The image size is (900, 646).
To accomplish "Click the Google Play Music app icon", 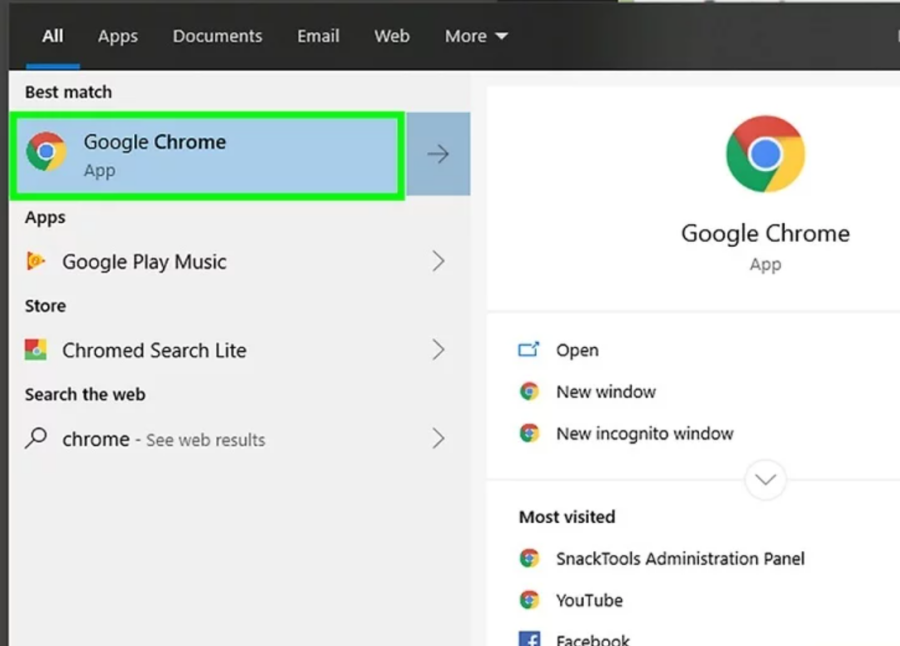I will coord(36,261).
